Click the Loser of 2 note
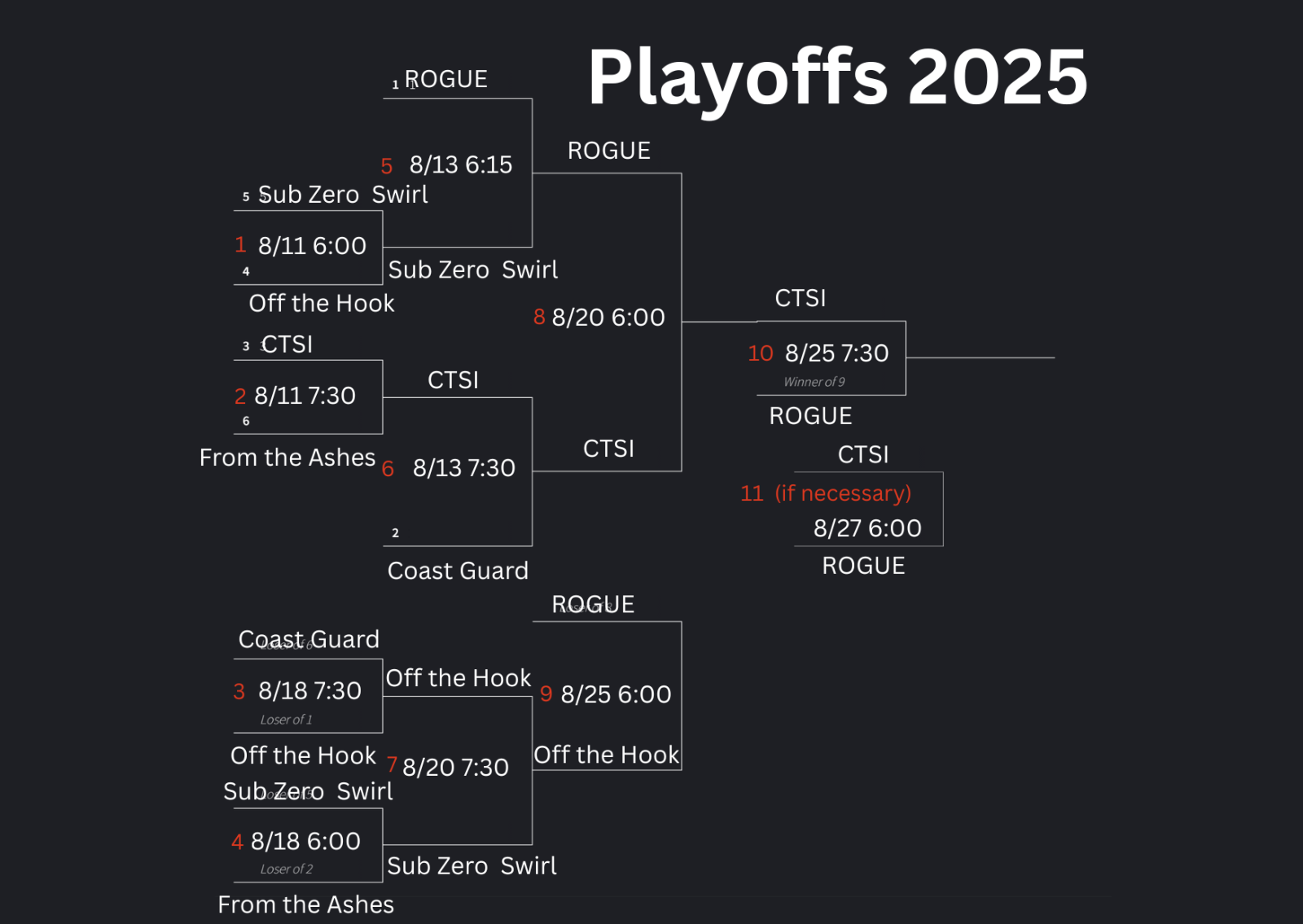 [x=286, y=869]
